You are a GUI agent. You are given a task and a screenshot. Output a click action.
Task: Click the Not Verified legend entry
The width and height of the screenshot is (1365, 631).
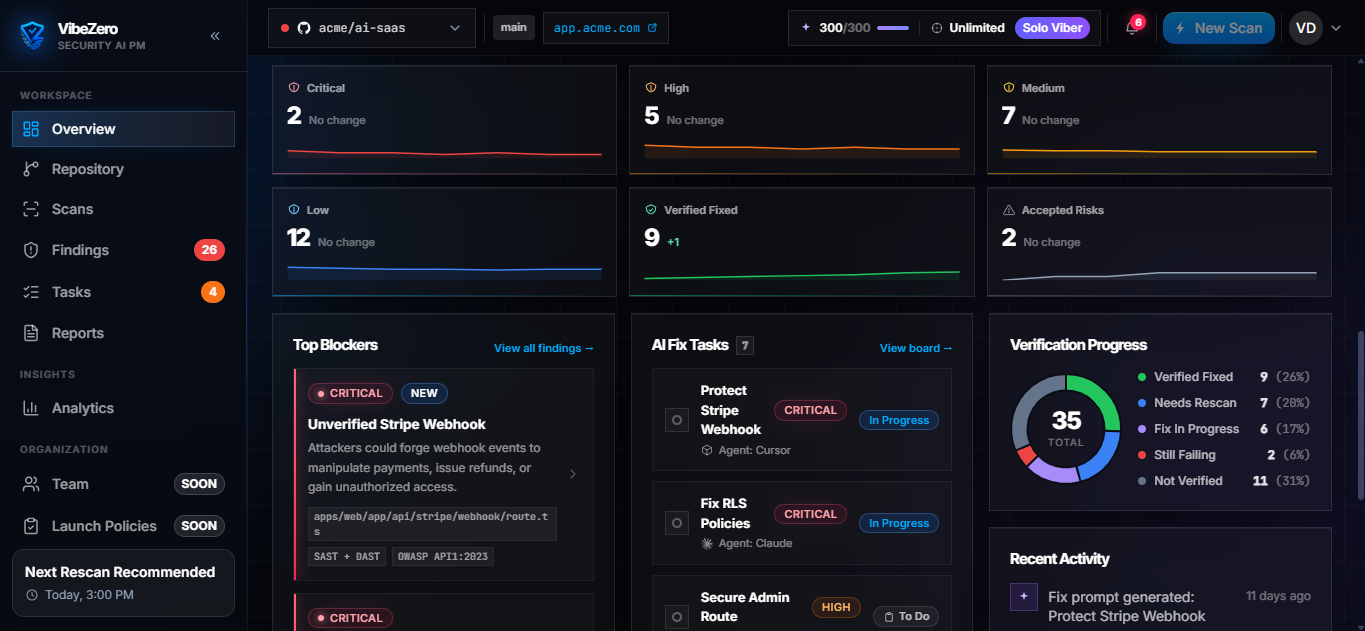click(x=1224, y=481)
